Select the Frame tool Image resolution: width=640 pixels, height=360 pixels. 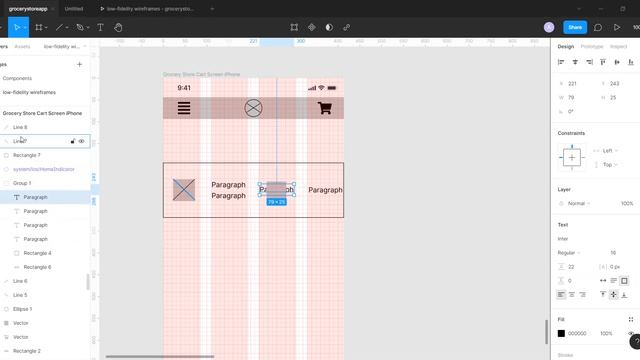pyautogui.click(x=38, y=27)
